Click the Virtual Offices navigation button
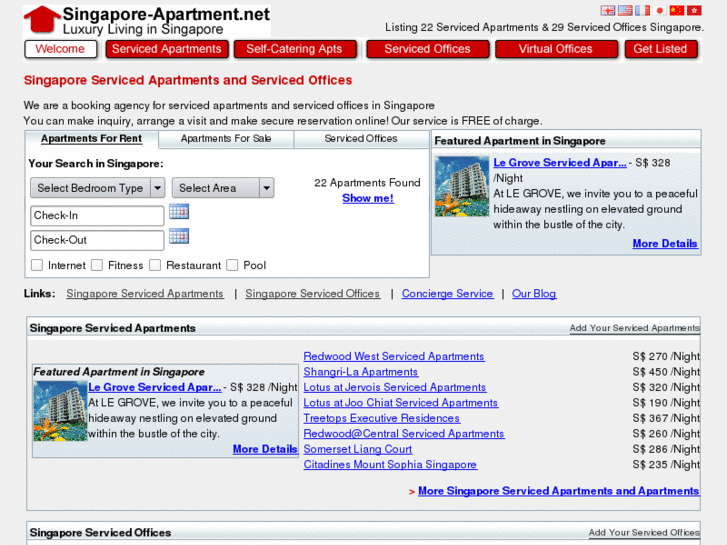 [x=555, y=49]
